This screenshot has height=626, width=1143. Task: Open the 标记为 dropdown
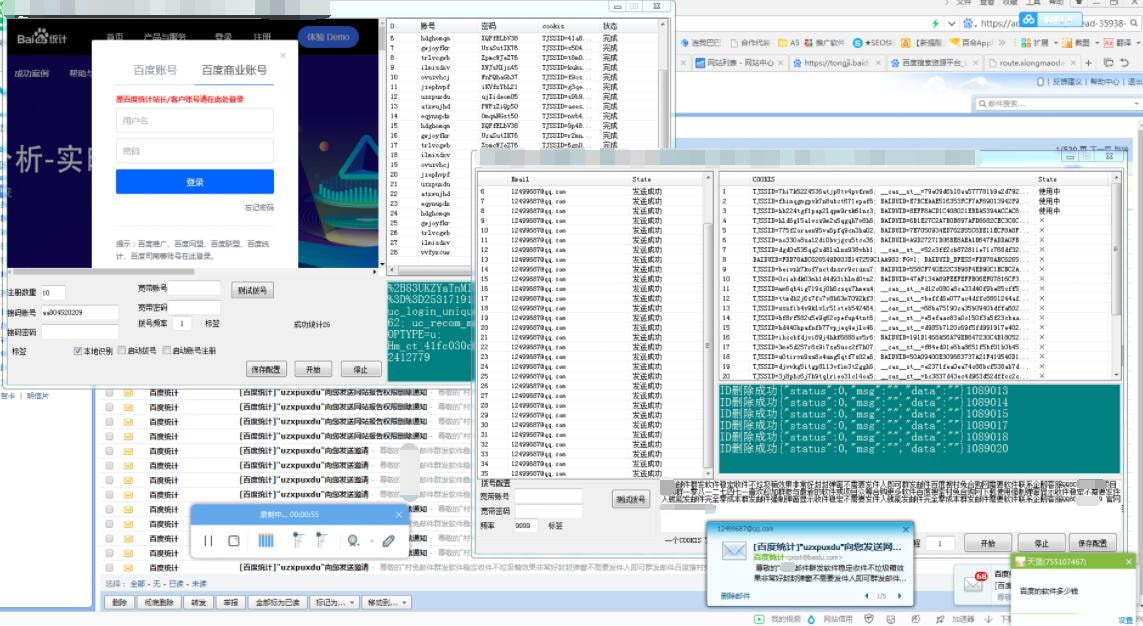tap(335, 603)
